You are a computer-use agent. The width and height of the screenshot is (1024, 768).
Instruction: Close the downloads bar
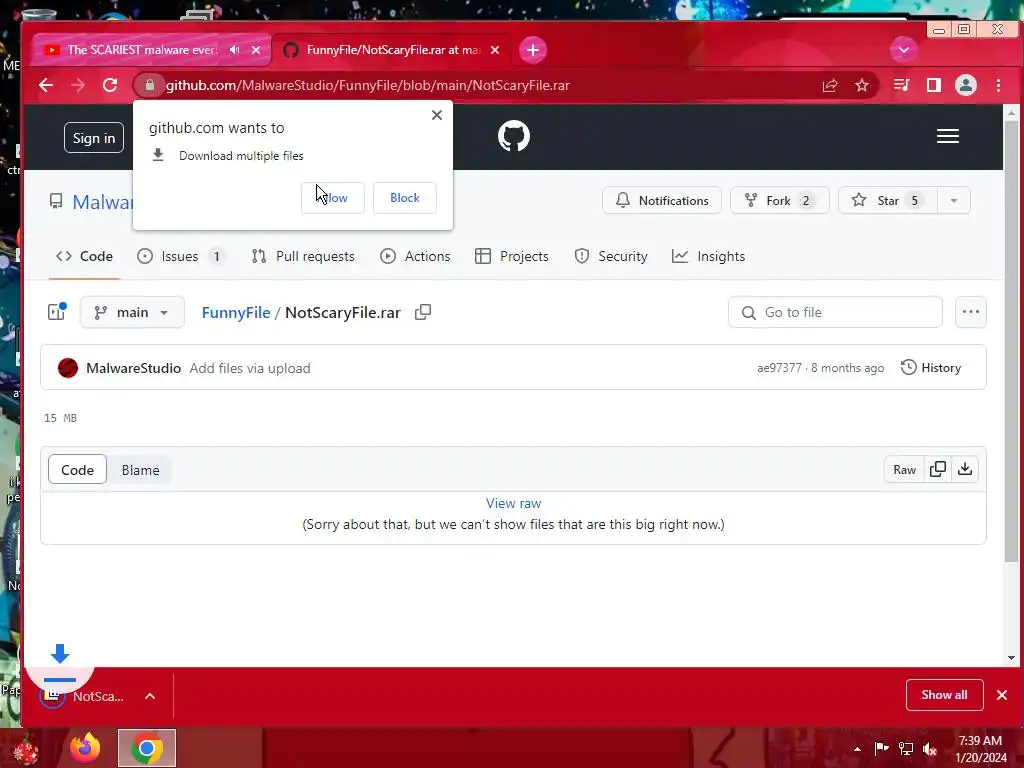tap(1002, 695)
